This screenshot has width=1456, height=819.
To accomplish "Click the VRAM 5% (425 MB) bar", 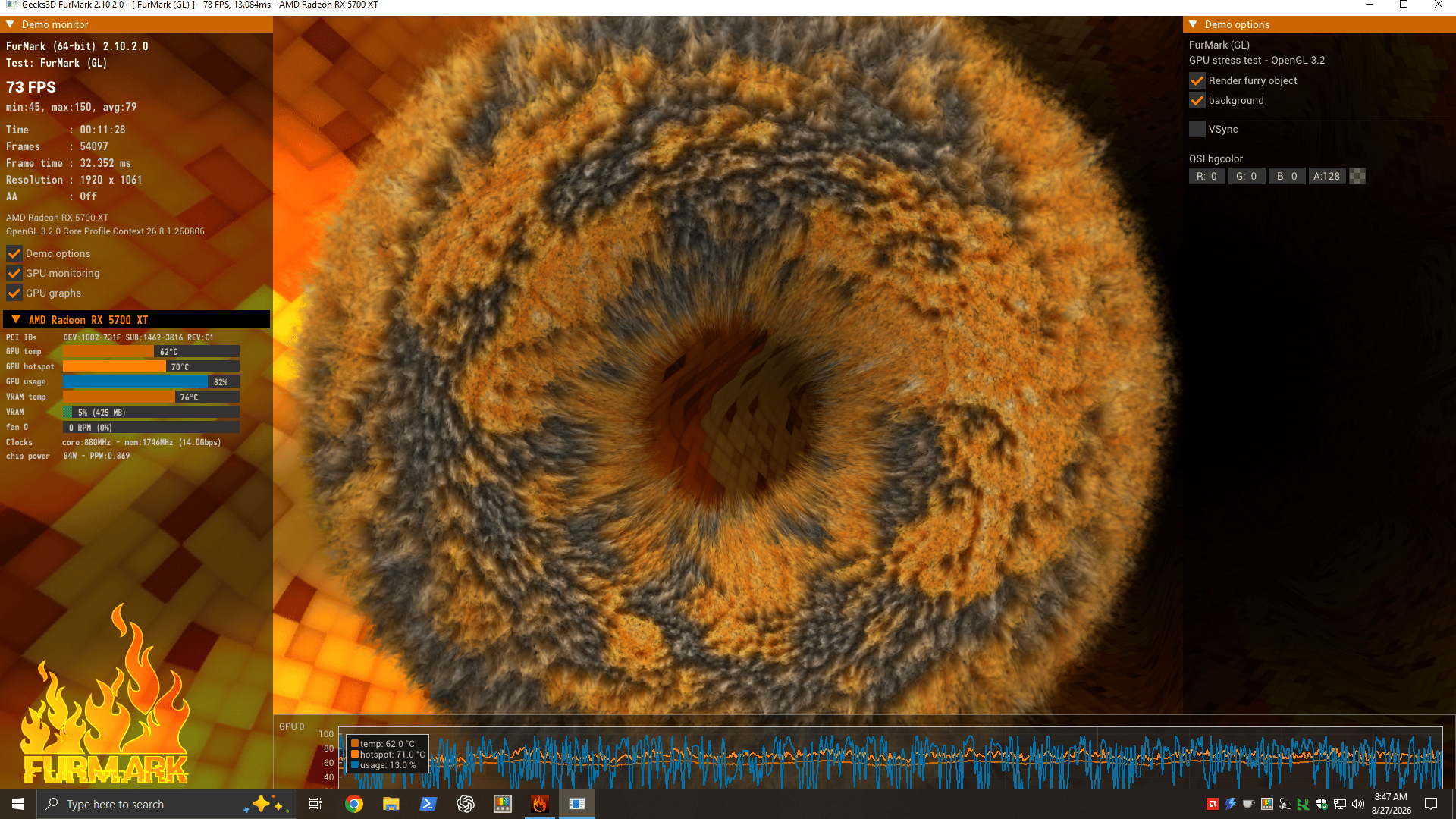I will tap(151, 413).
